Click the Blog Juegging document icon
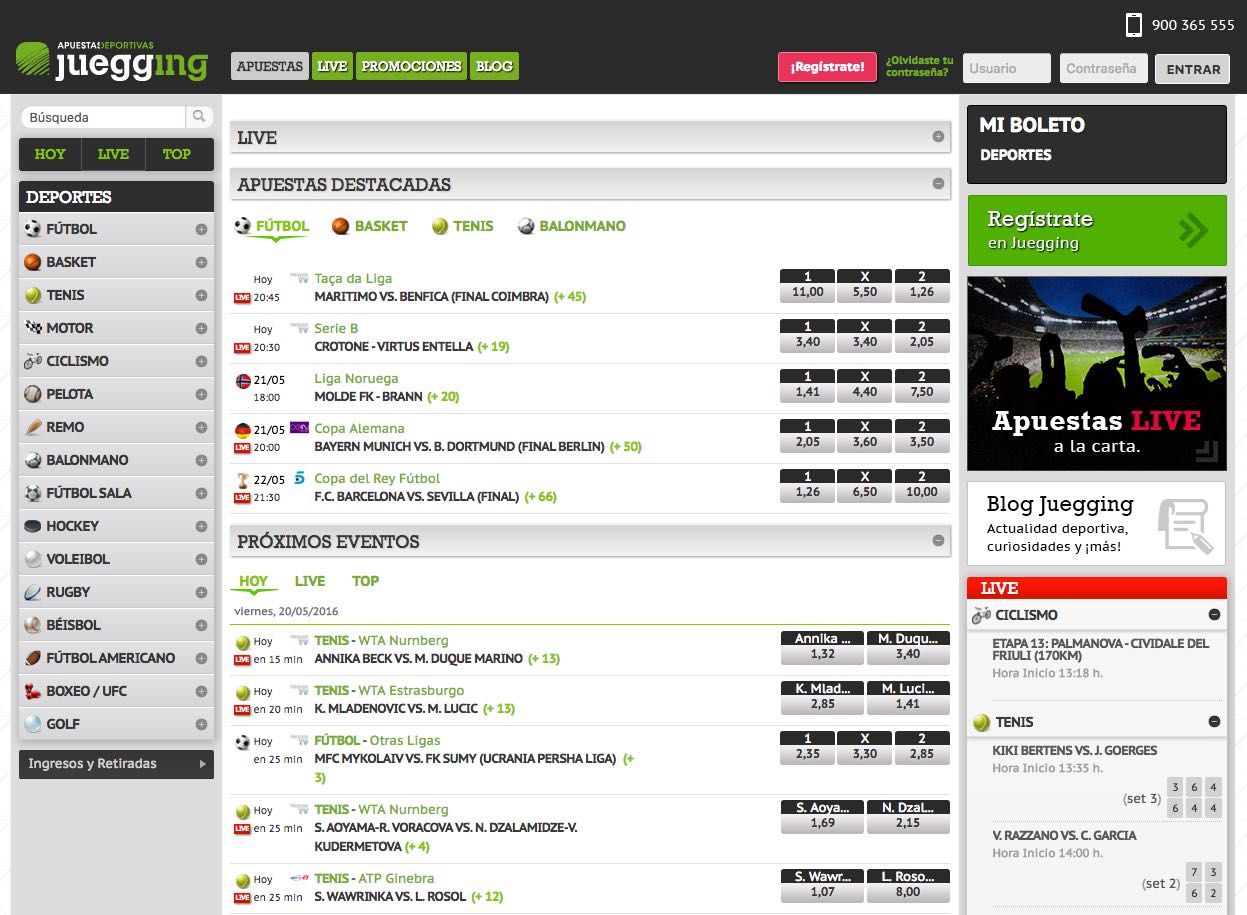1247x915 pixels. 1185,525
